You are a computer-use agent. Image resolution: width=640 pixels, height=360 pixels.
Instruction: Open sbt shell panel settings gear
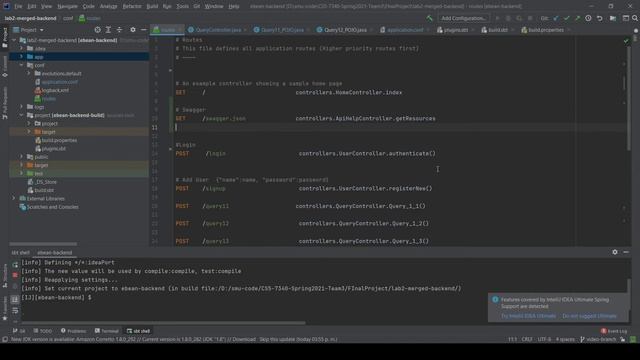tap(615, 252)
